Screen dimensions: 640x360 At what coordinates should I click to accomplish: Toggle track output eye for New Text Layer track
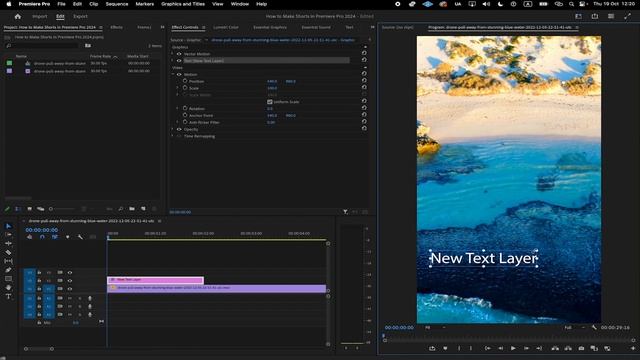coord(70,280)
